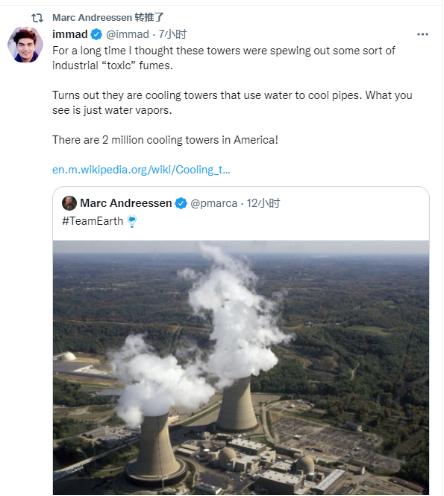Open the #TeamEarth hashtag
Screen dimensions: 444x496
click(92, 221)
